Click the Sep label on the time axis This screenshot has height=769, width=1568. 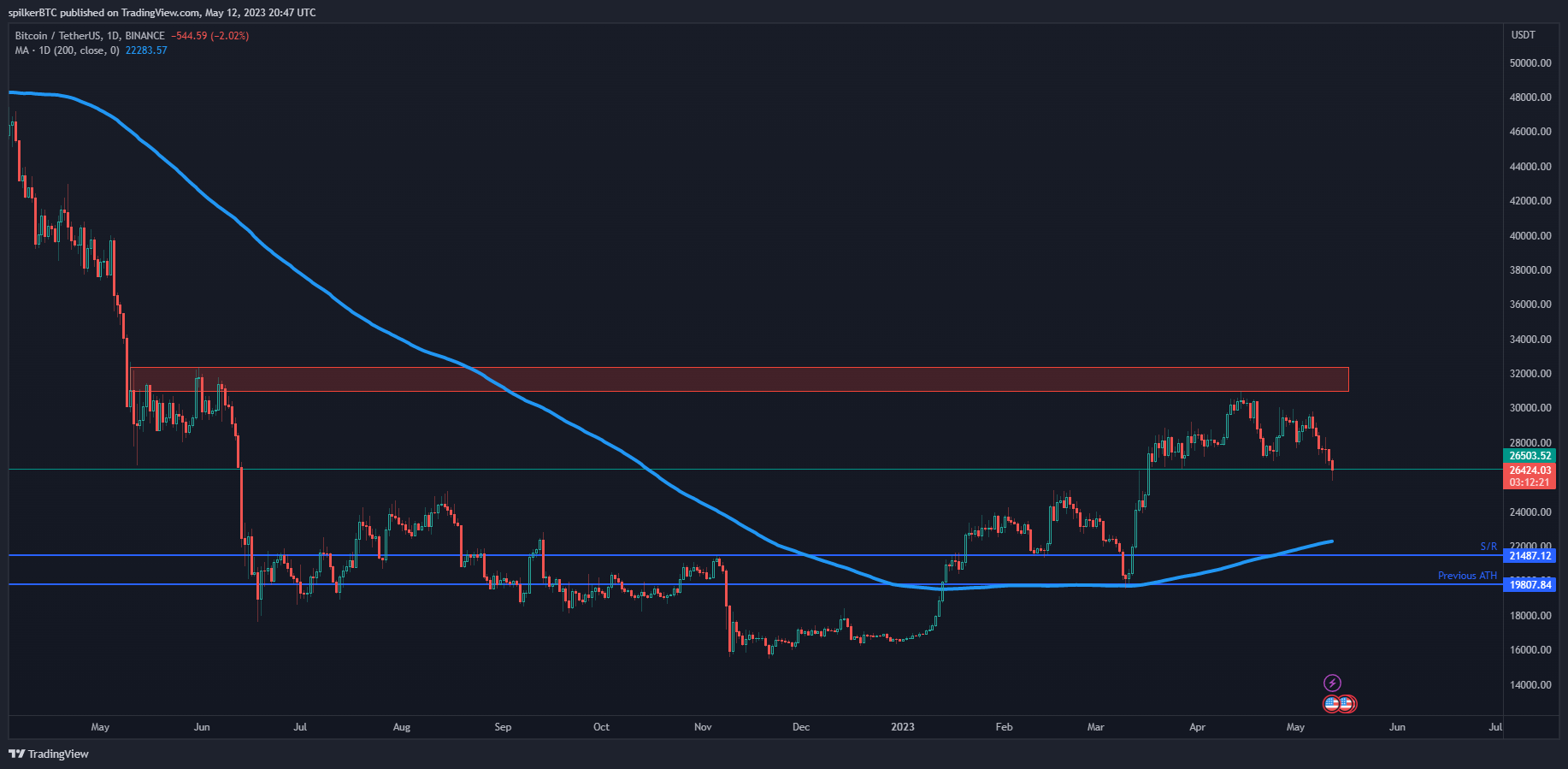tap(503, 727)
